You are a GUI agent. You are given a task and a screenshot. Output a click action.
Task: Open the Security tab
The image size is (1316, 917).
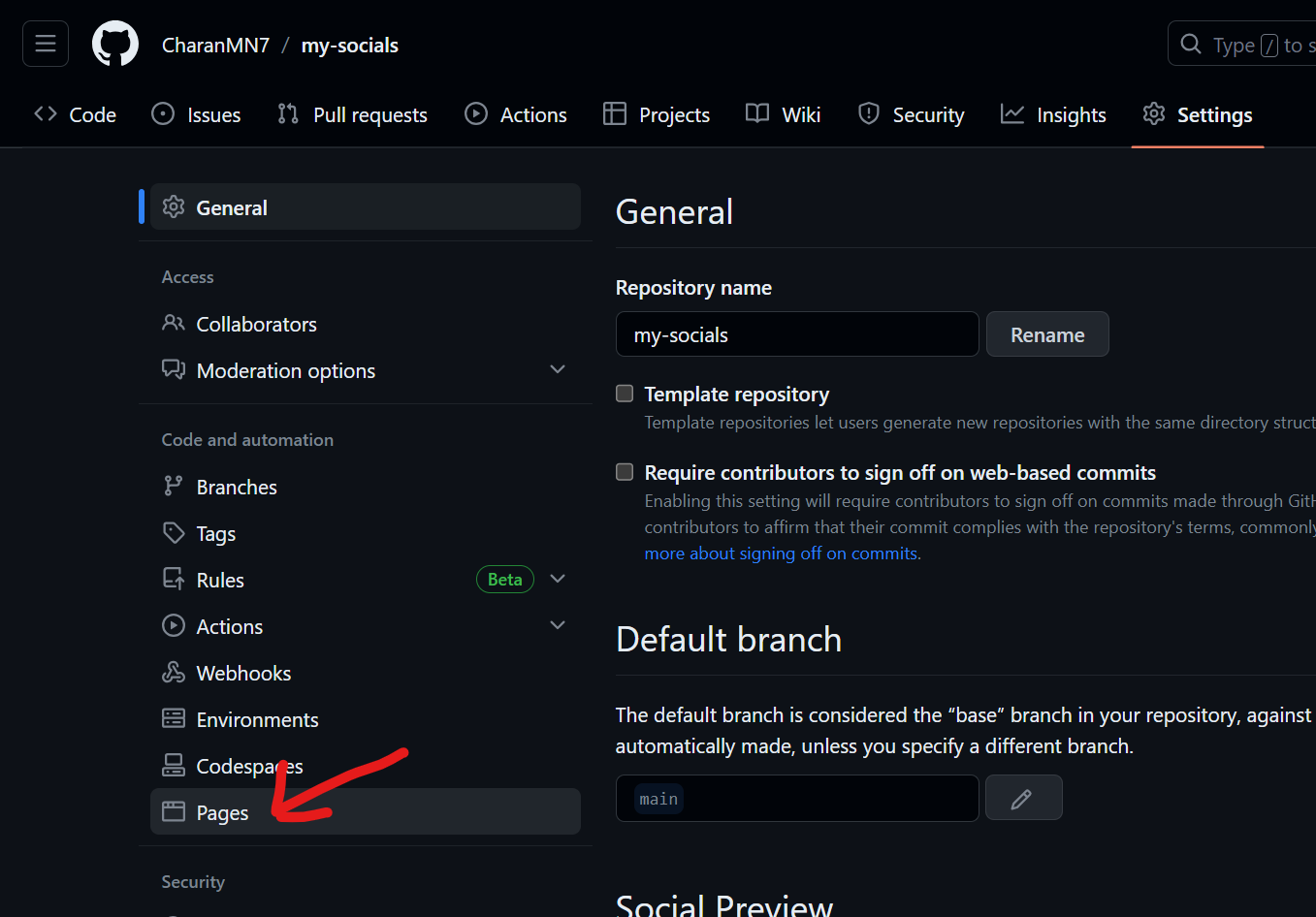[x=911, y=114]
